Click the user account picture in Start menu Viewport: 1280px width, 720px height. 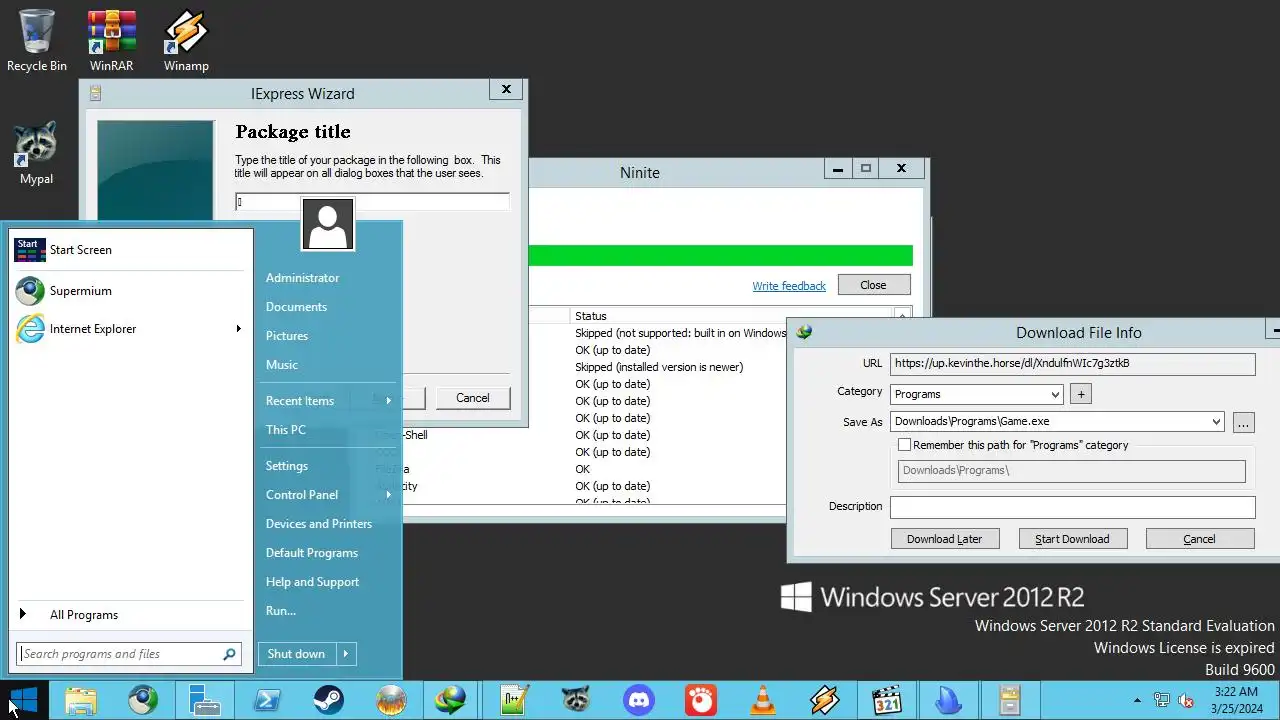coord(328,224)
